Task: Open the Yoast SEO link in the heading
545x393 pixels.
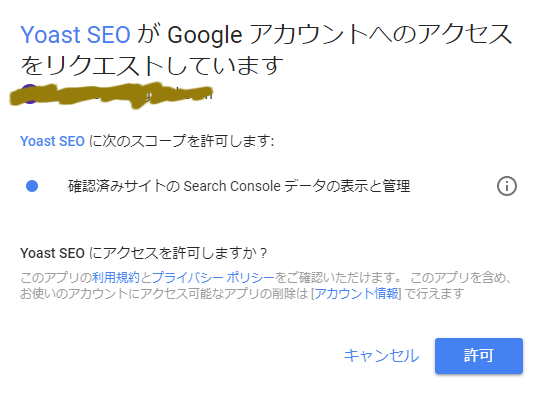Action: [x=75, y=35]
